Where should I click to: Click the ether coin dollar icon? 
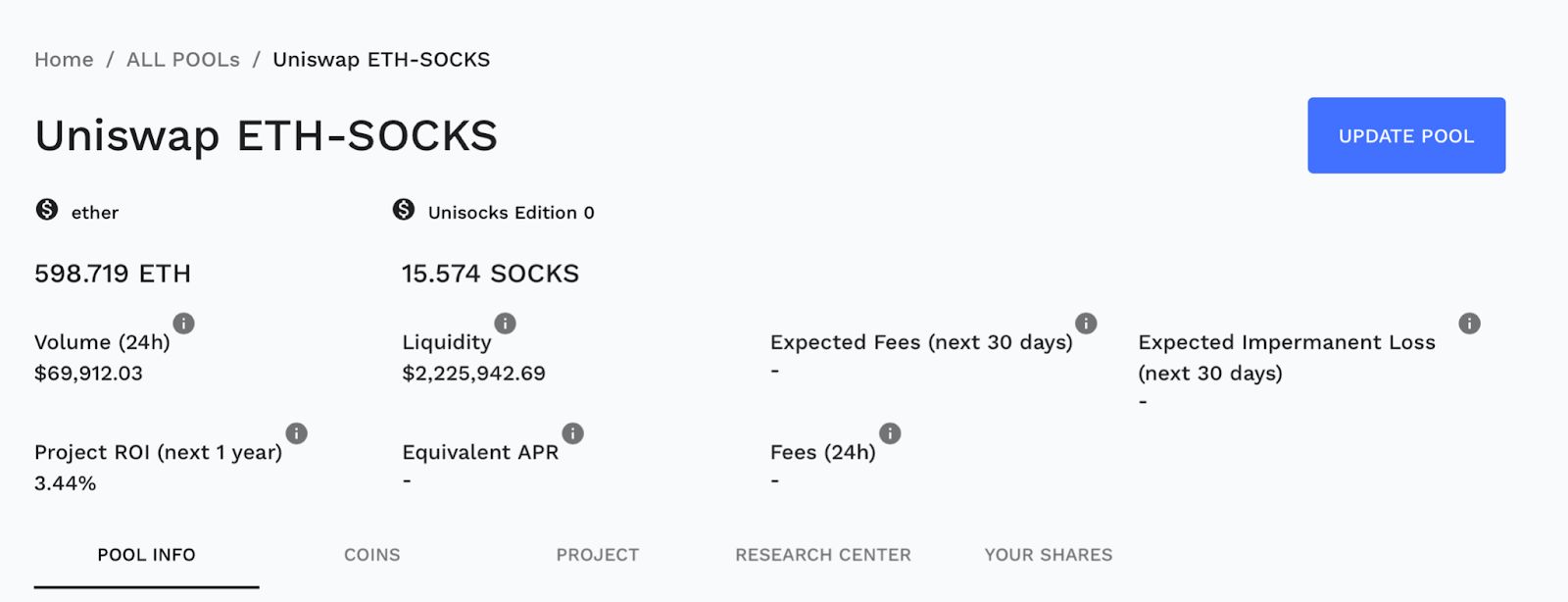coord(47,210)
